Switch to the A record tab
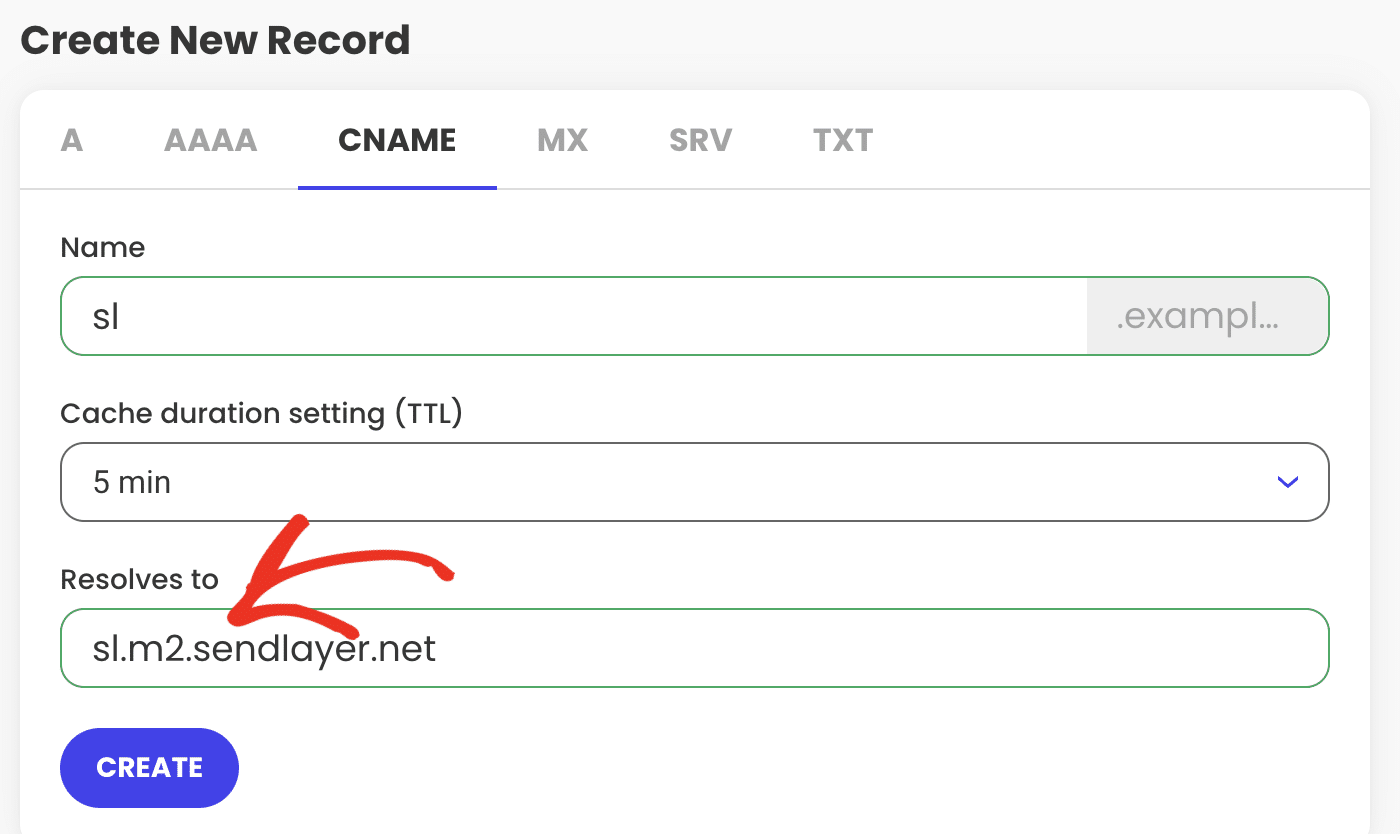Screen dimensions: 1400x834 point(71,141)
